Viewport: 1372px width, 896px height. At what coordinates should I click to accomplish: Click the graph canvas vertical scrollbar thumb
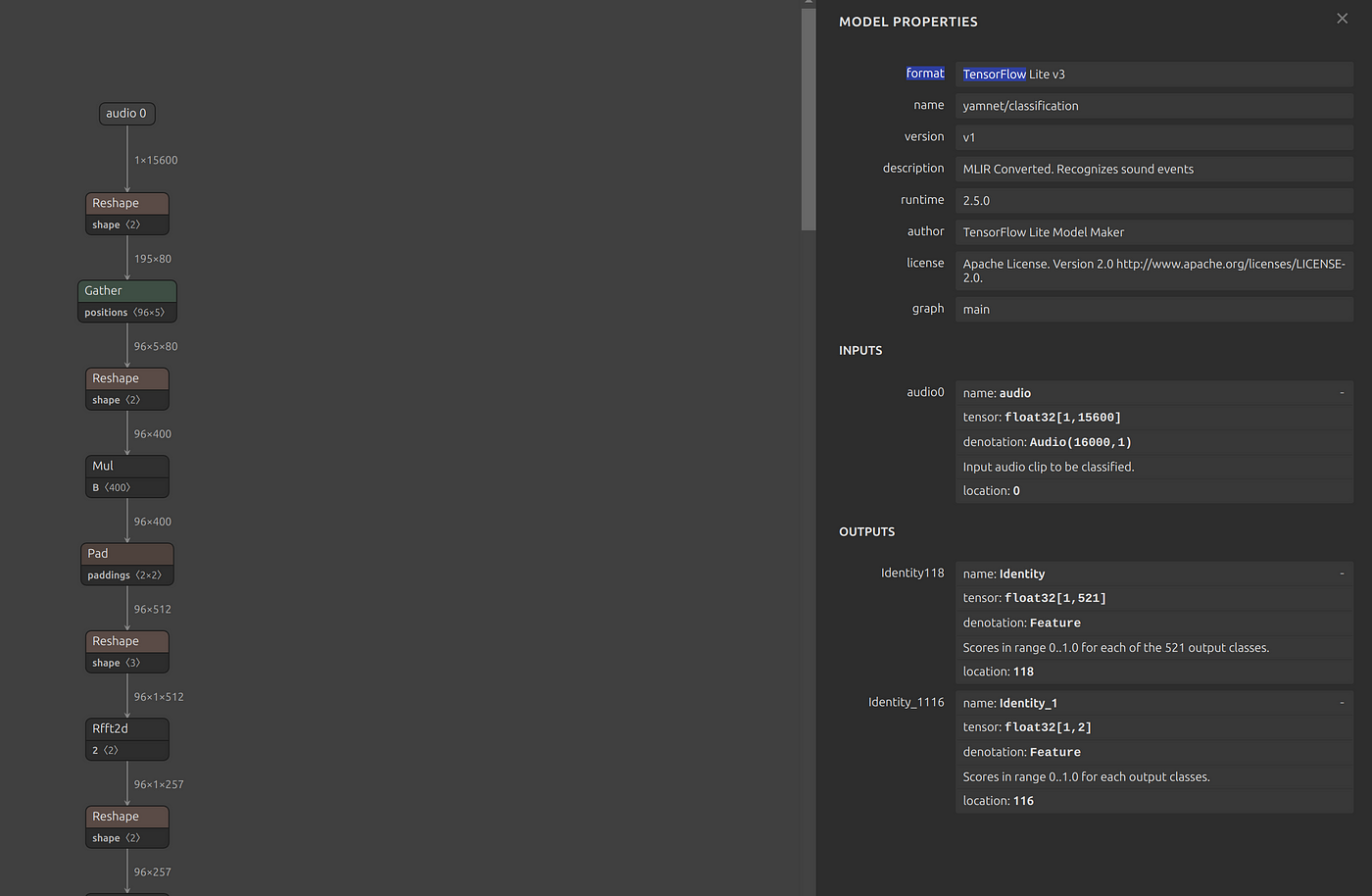point(808,118)
